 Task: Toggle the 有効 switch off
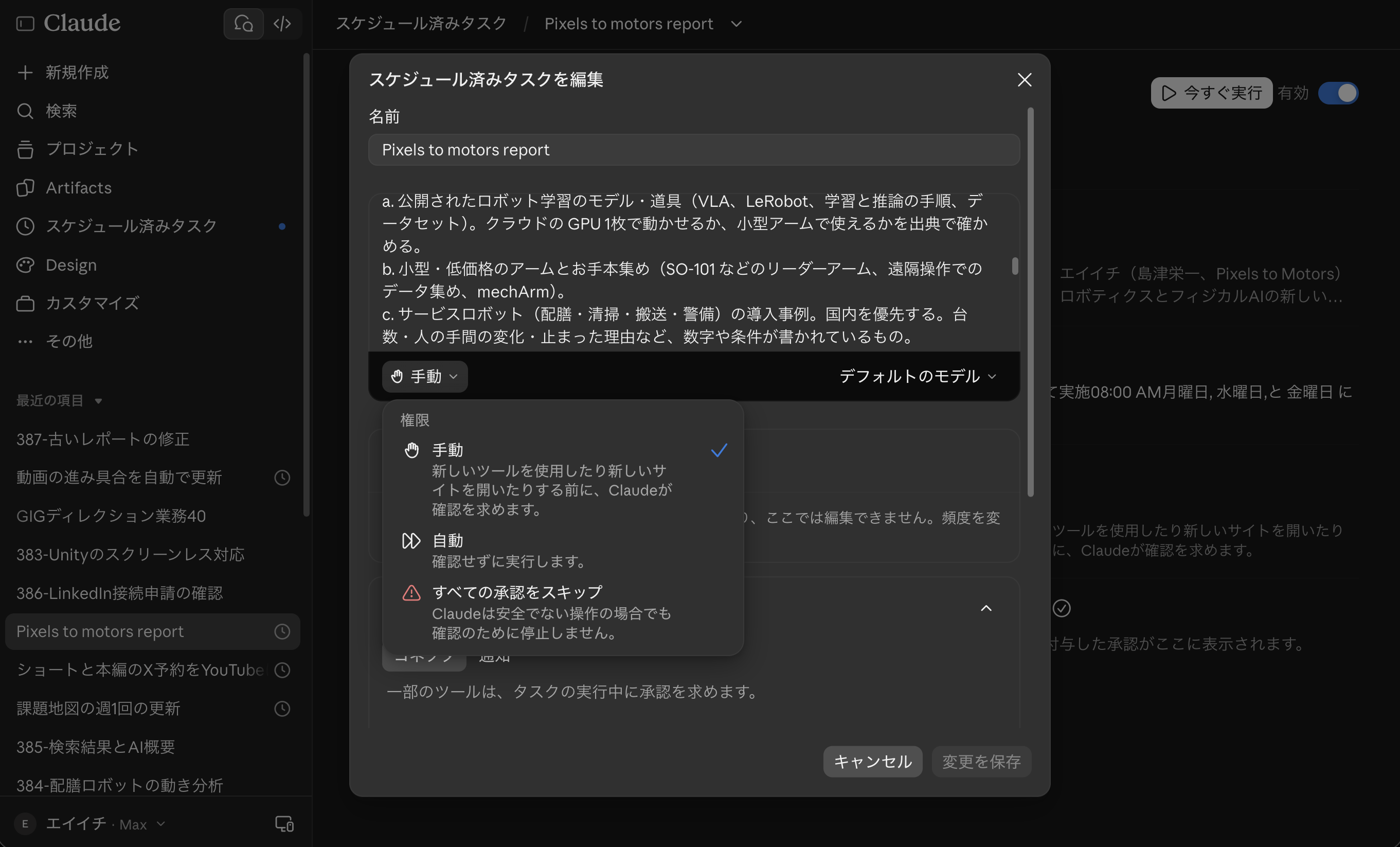1338,93
